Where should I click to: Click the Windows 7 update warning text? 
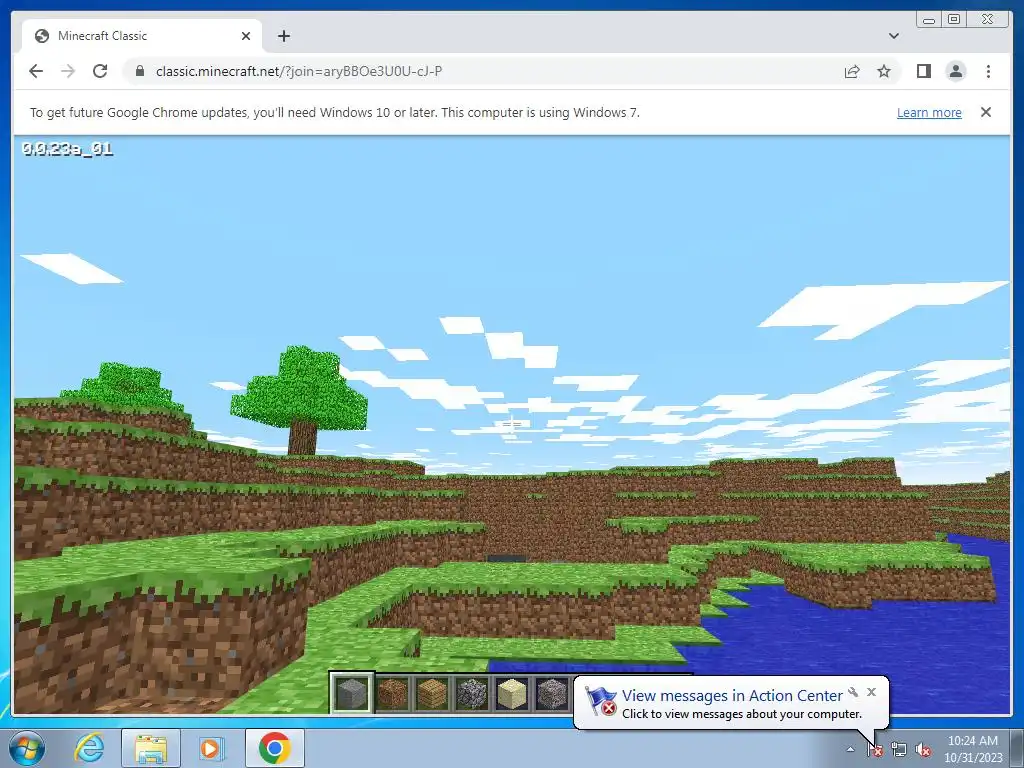[x=334, y=112]
